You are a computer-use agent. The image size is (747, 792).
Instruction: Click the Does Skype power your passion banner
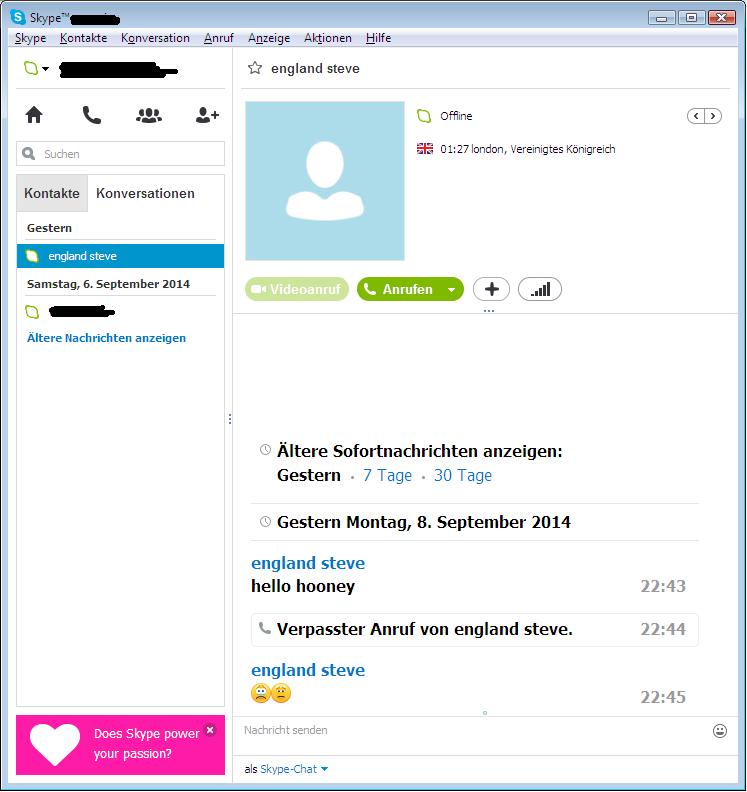[x=120, y=745]
